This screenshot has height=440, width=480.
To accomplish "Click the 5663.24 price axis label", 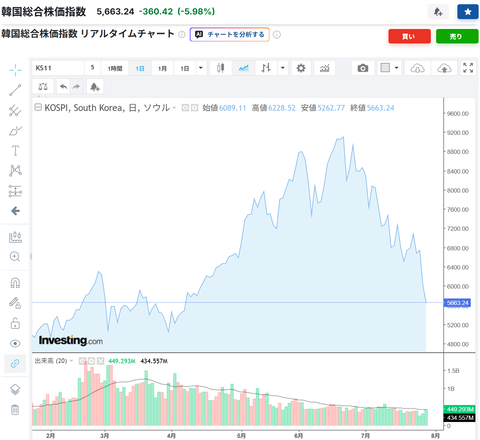I will click(457, 303).
